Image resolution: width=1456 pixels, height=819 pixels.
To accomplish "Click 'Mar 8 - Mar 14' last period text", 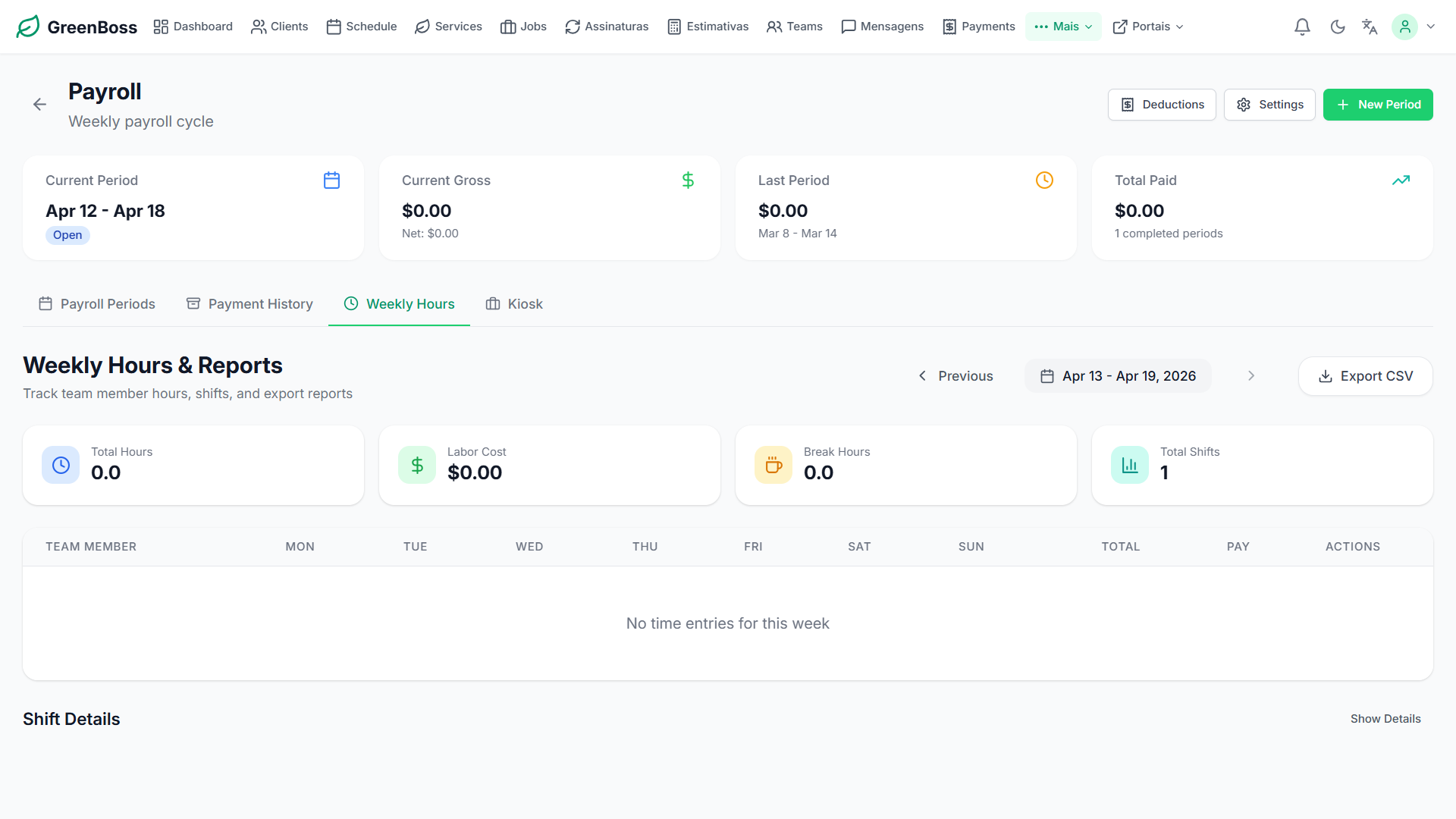I will 798,234.
